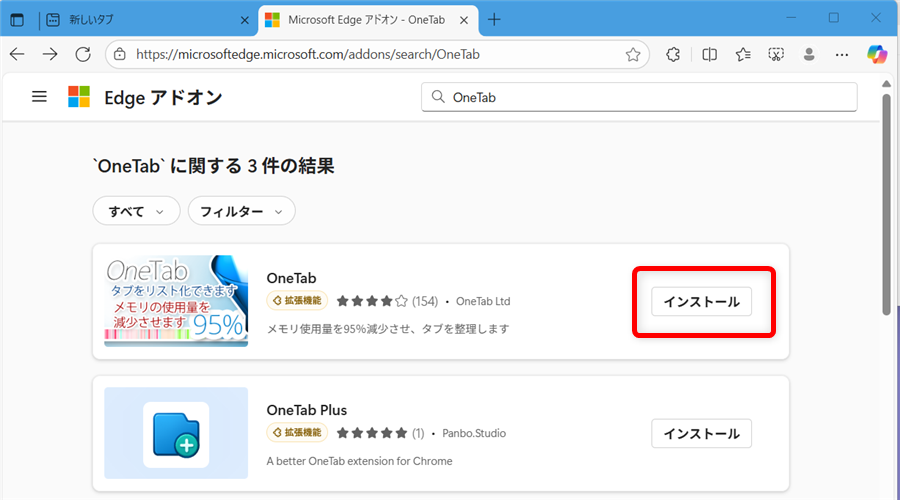Go forward with the arrow button

point(50,55)
